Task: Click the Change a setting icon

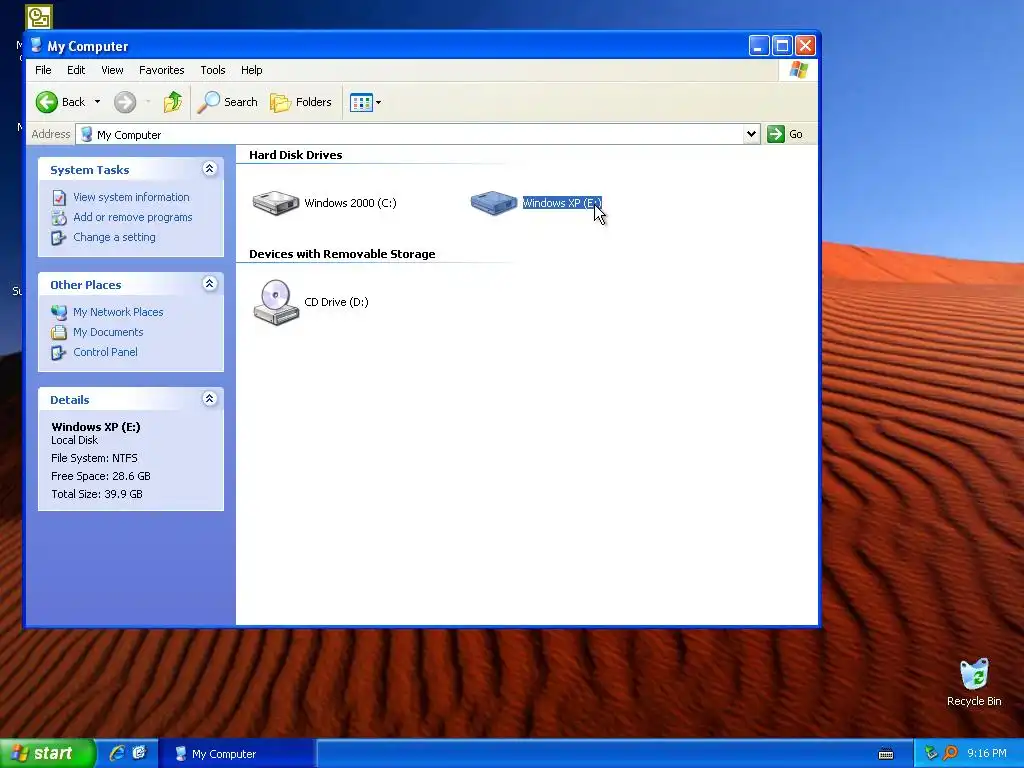Action: (x=59, y=238)
